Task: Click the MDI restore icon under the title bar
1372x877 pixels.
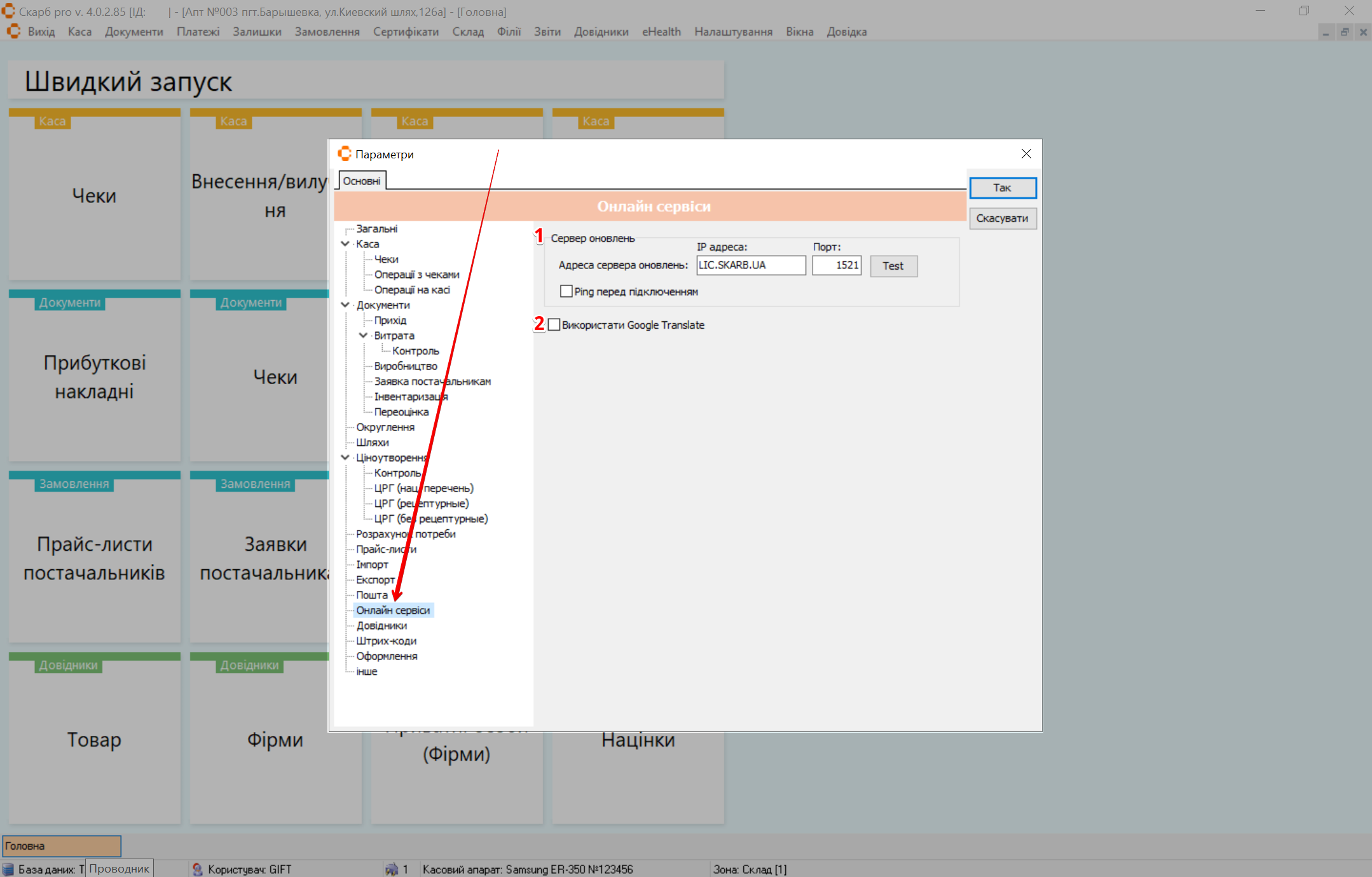Action: tap(1344, 32)
